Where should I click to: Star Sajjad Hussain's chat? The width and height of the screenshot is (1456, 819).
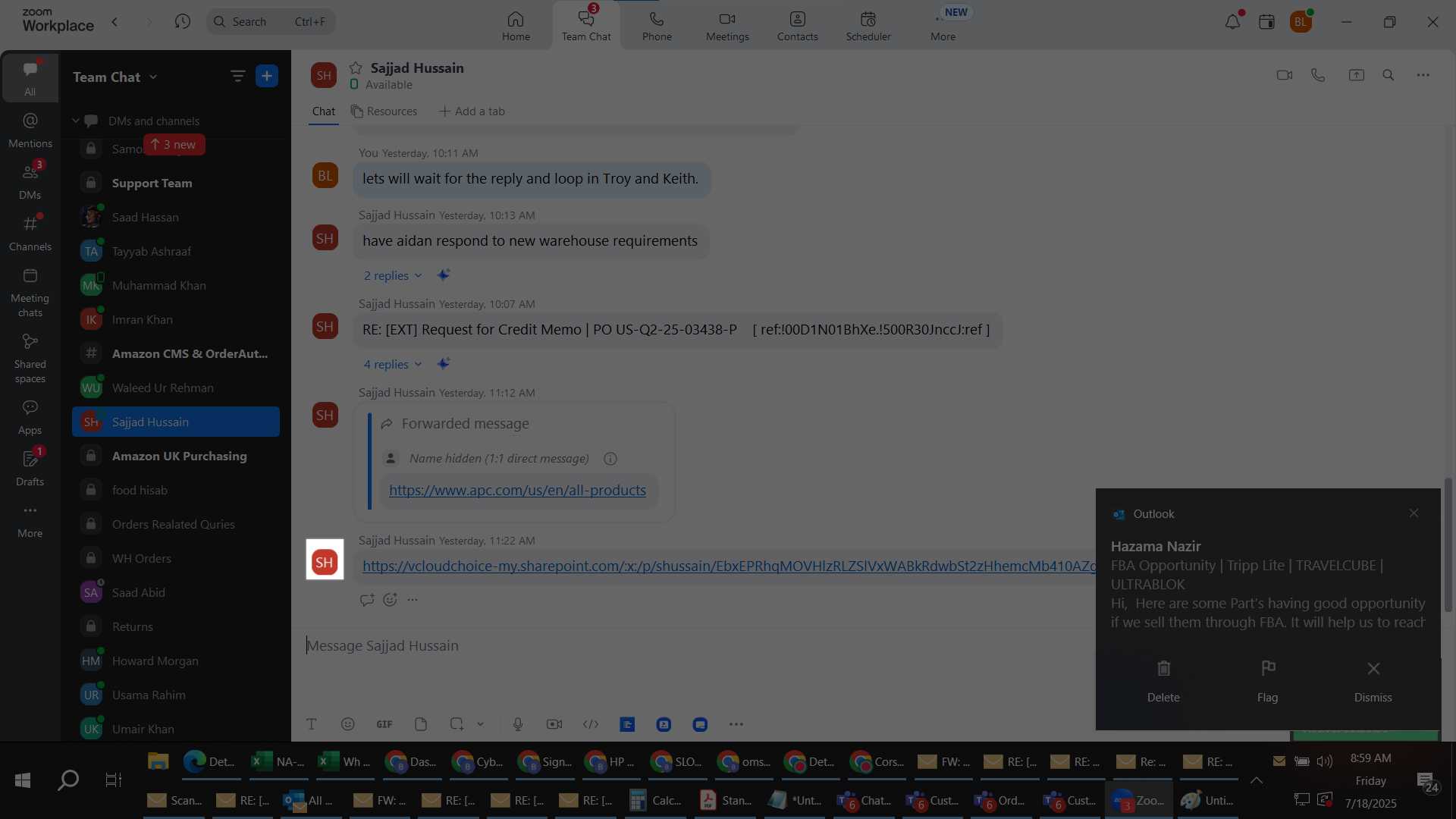click(x=356, y=68)
